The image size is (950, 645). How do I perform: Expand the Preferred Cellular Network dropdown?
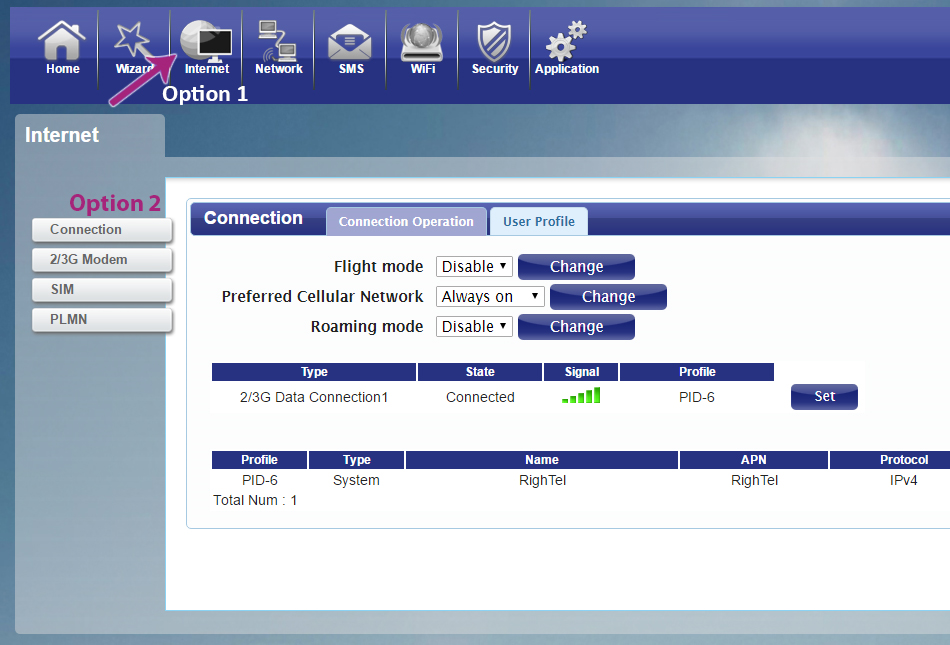pyautogui.click(x=491, y=297)
